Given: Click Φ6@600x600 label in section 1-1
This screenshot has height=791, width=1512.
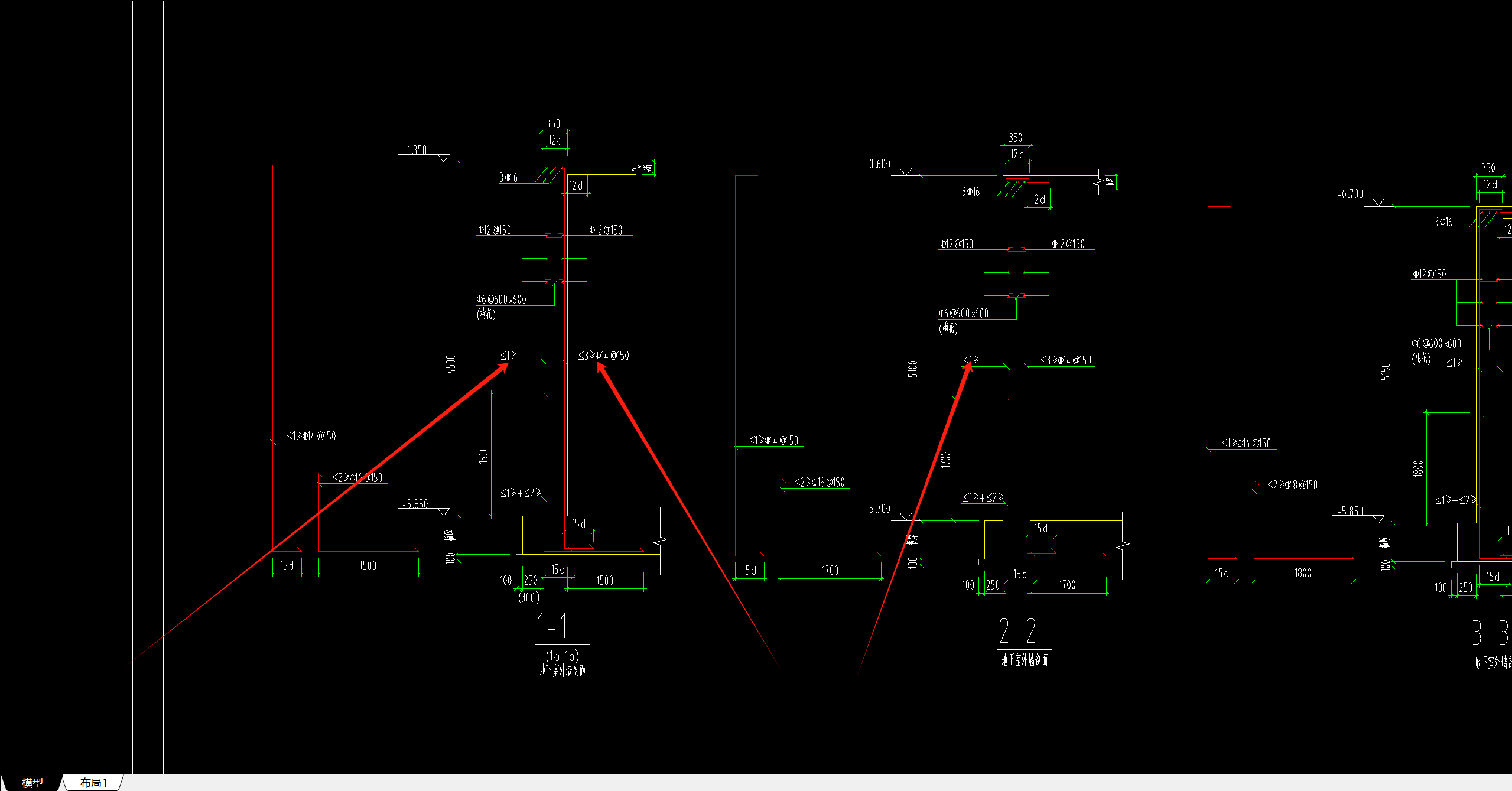Looking at the screenshot, I should [501, 300].
